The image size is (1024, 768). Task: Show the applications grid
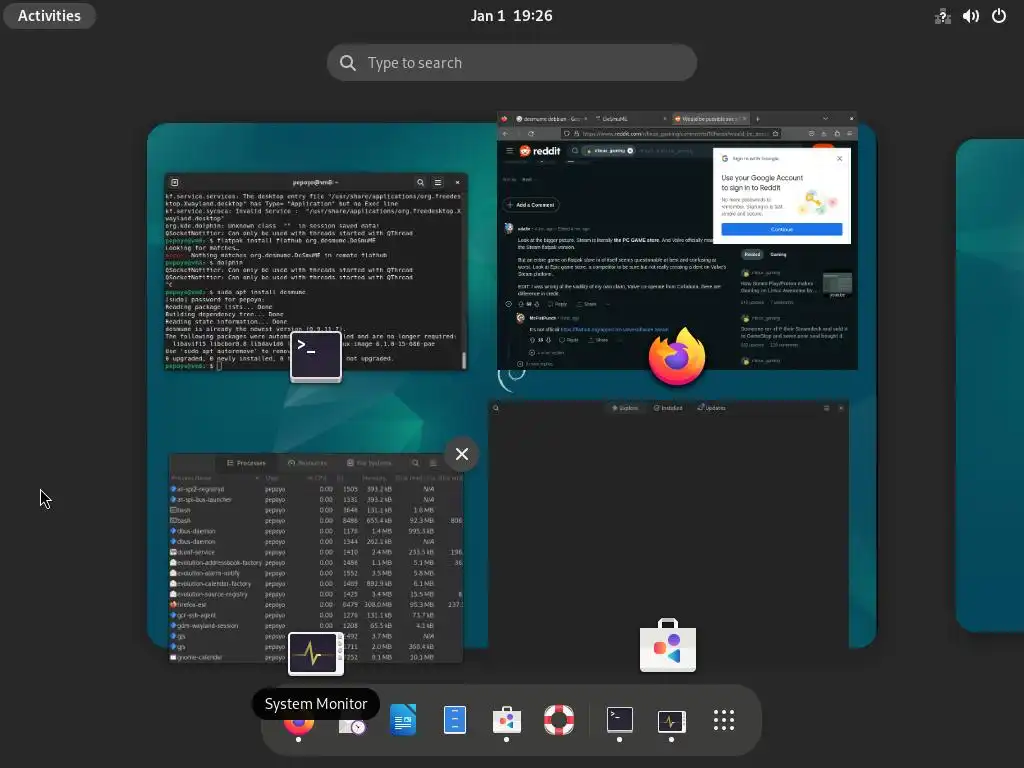pyautogui.click(x=724, y=720)
